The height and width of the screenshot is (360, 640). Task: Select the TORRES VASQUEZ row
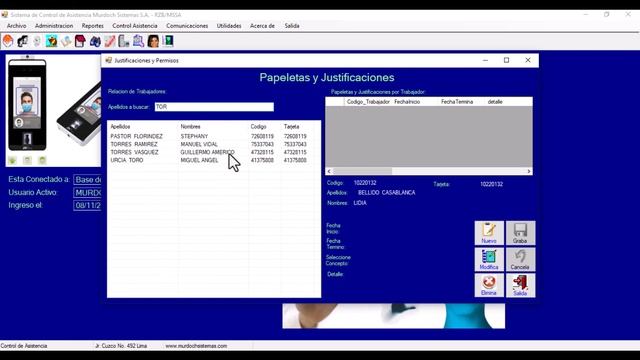tap(213, 152)
